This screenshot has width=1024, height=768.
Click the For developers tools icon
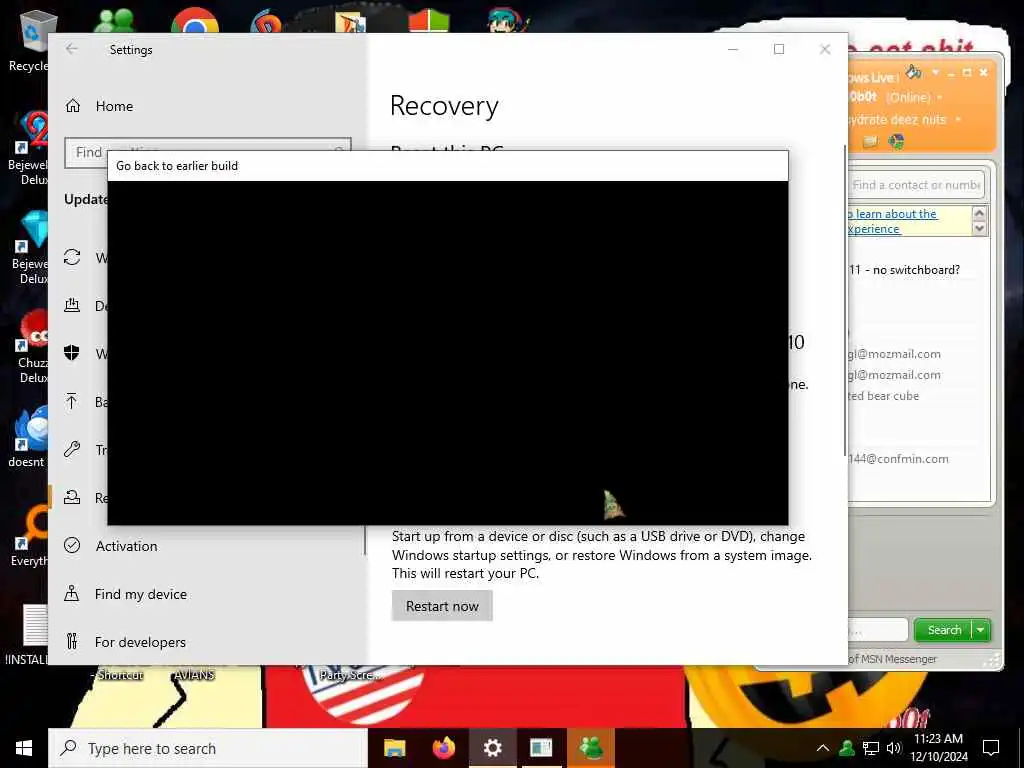click(x=72, y=641)
